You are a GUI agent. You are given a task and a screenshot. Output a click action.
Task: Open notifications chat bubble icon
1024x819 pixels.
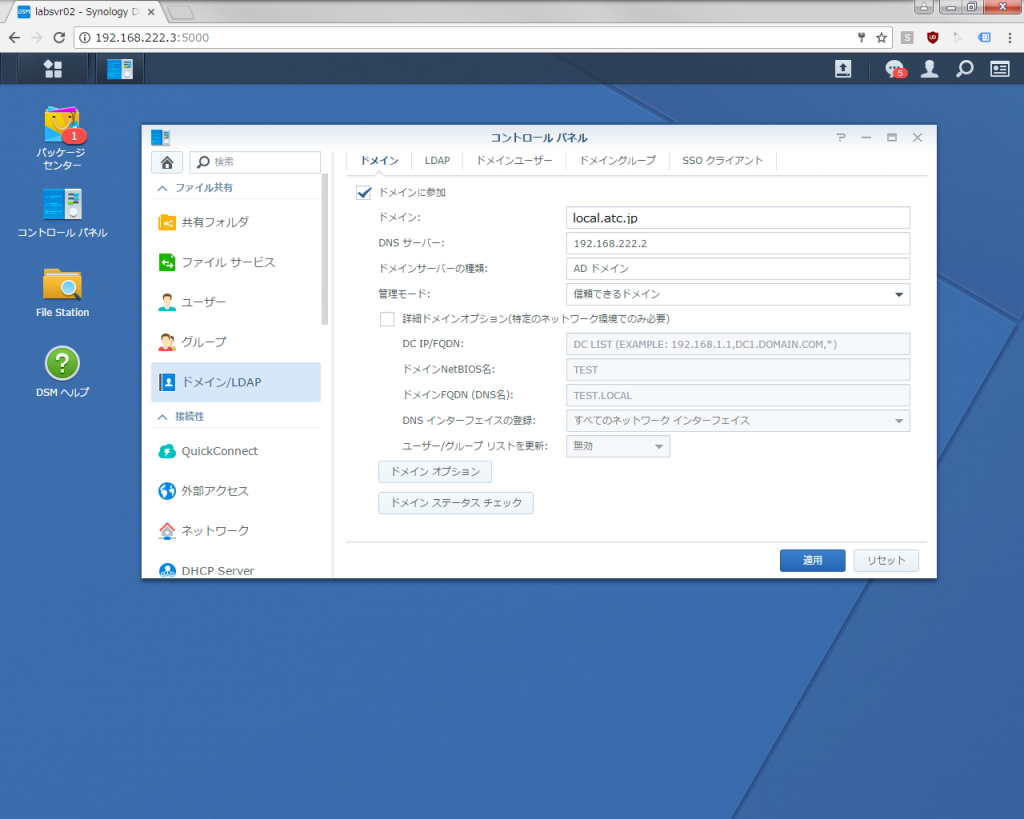tap(894, 69)
